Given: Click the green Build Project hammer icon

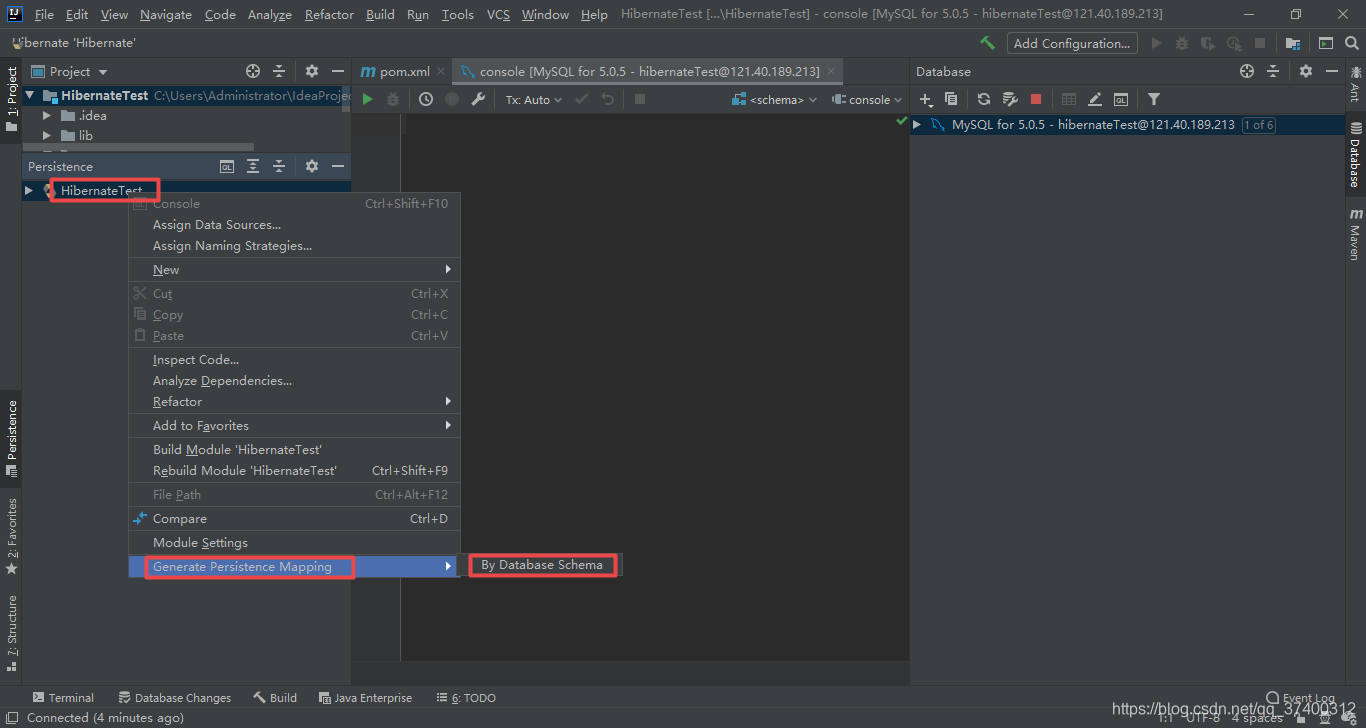Looking at the screenshot, I should tap(987, 43).
